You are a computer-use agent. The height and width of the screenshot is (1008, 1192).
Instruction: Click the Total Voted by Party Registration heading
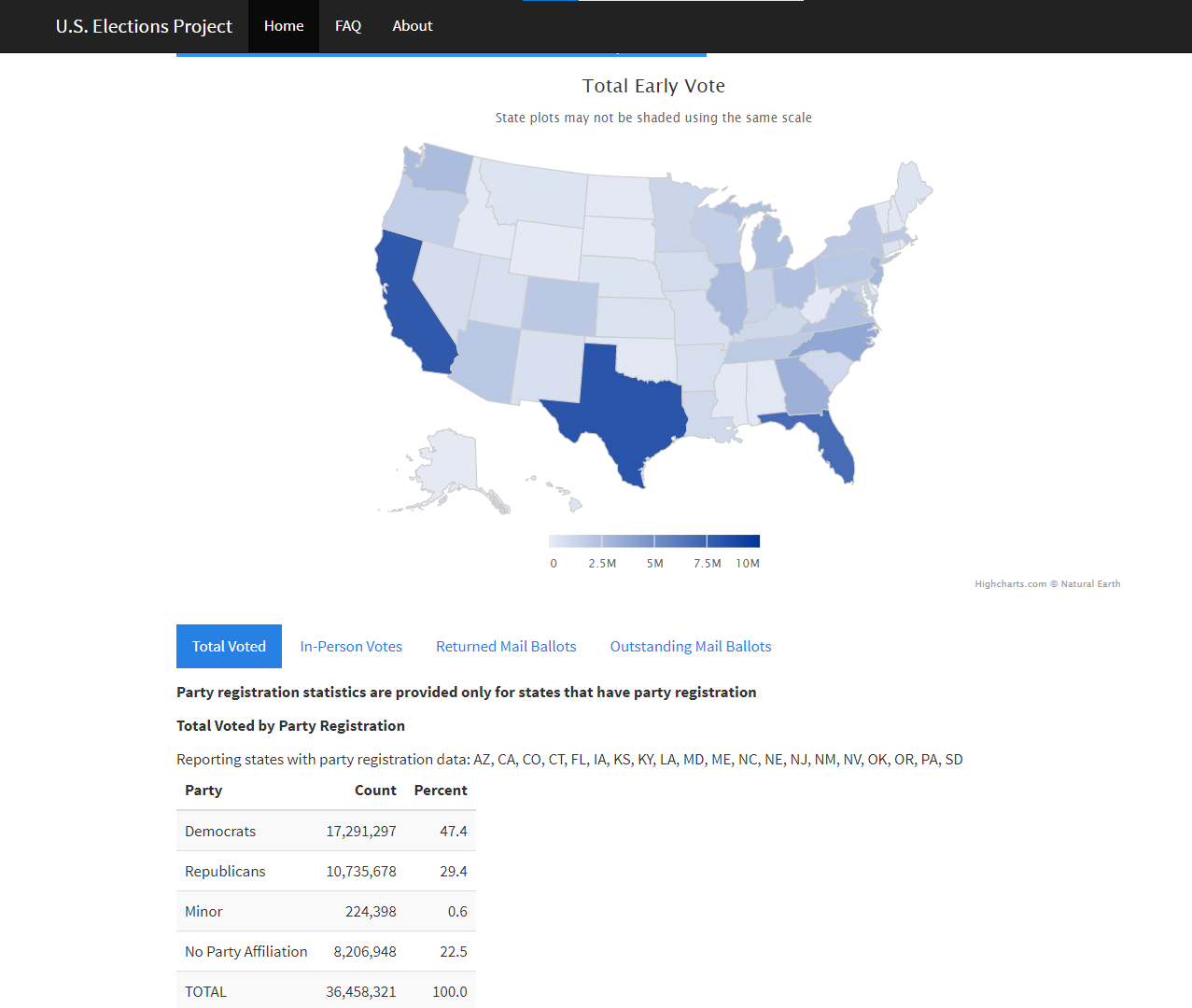coord(290,725)
